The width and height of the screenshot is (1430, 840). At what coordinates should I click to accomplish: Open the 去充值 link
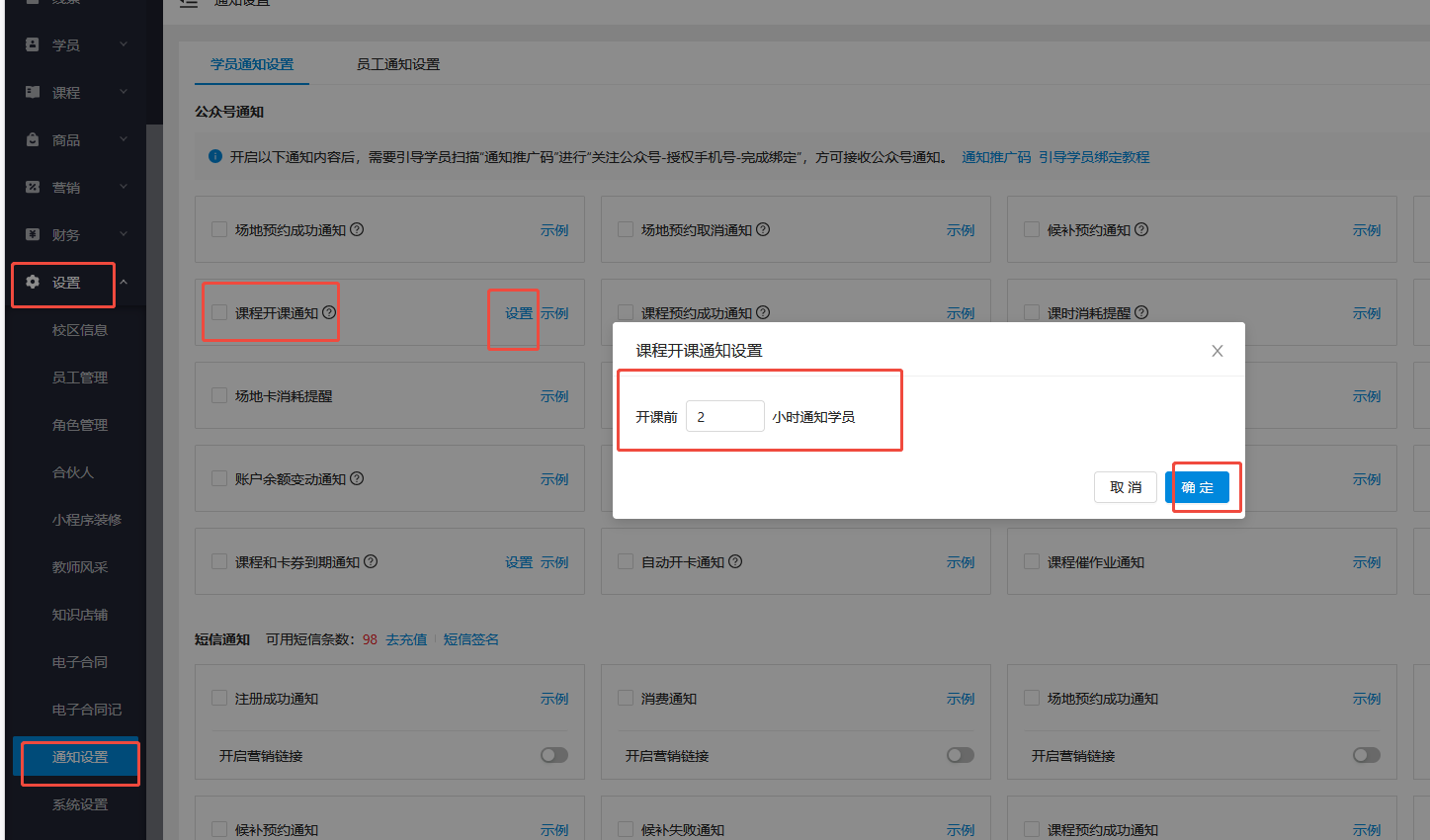(406, 639)
